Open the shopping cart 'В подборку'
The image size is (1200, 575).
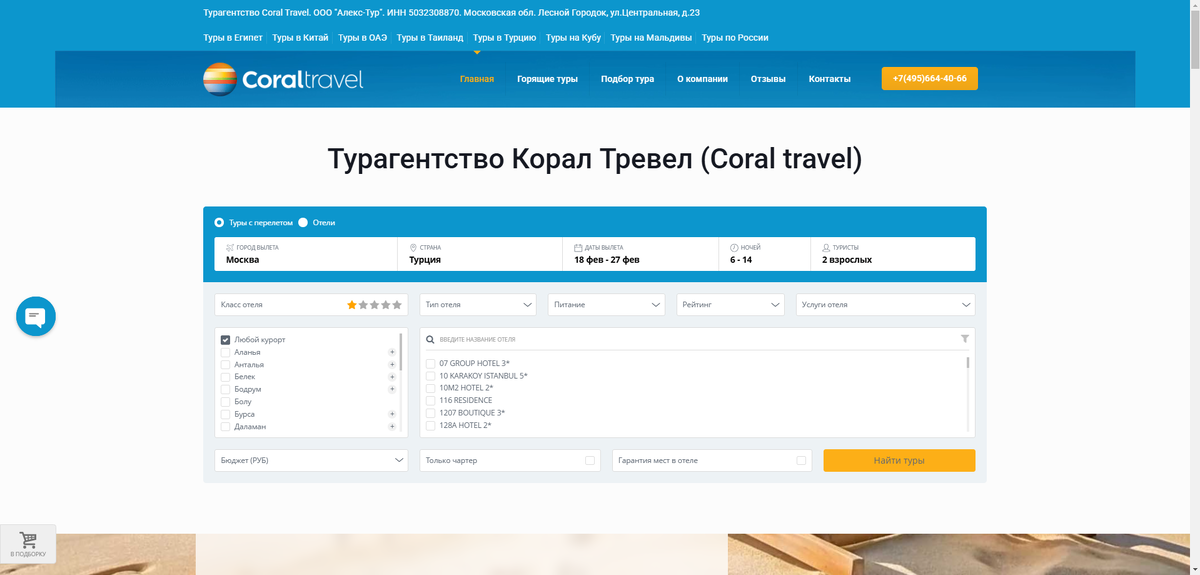pos(28,544)
